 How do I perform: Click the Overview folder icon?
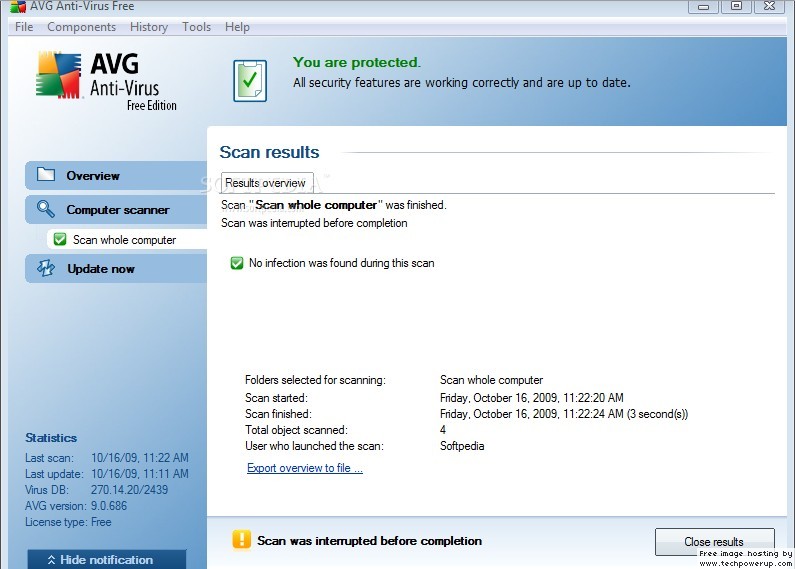[x=46, y=175]
